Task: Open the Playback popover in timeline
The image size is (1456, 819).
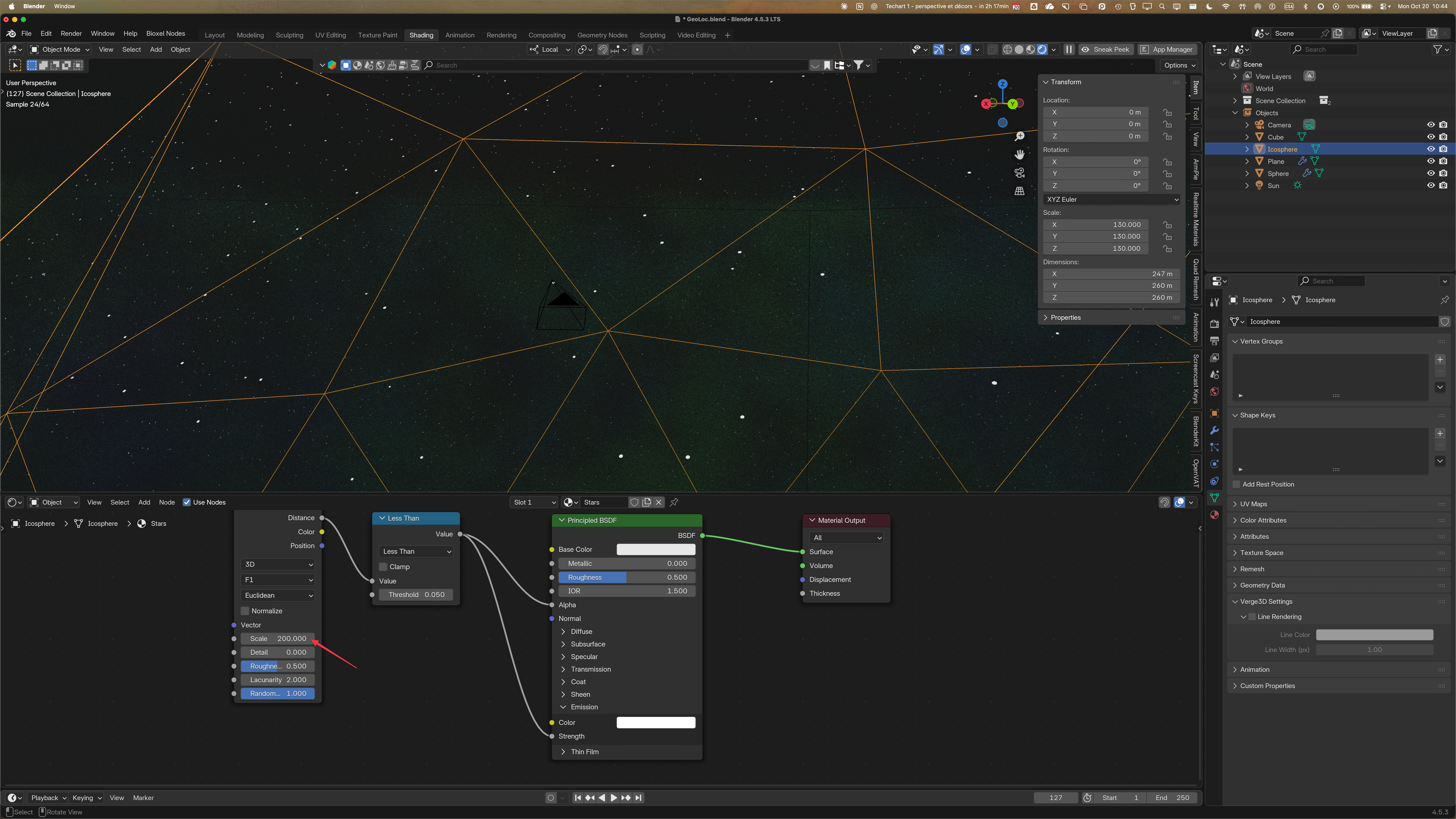Action: (x=48, y=798)
